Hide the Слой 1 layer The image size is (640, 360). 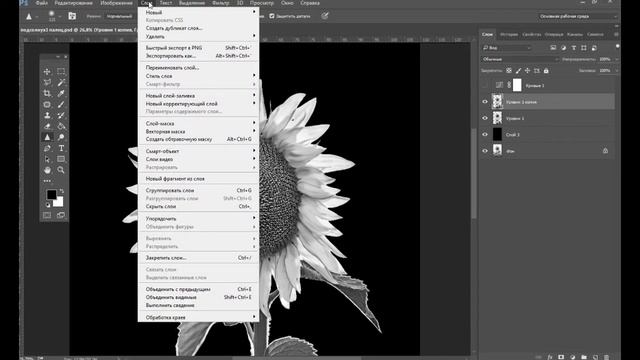point(485,135)
